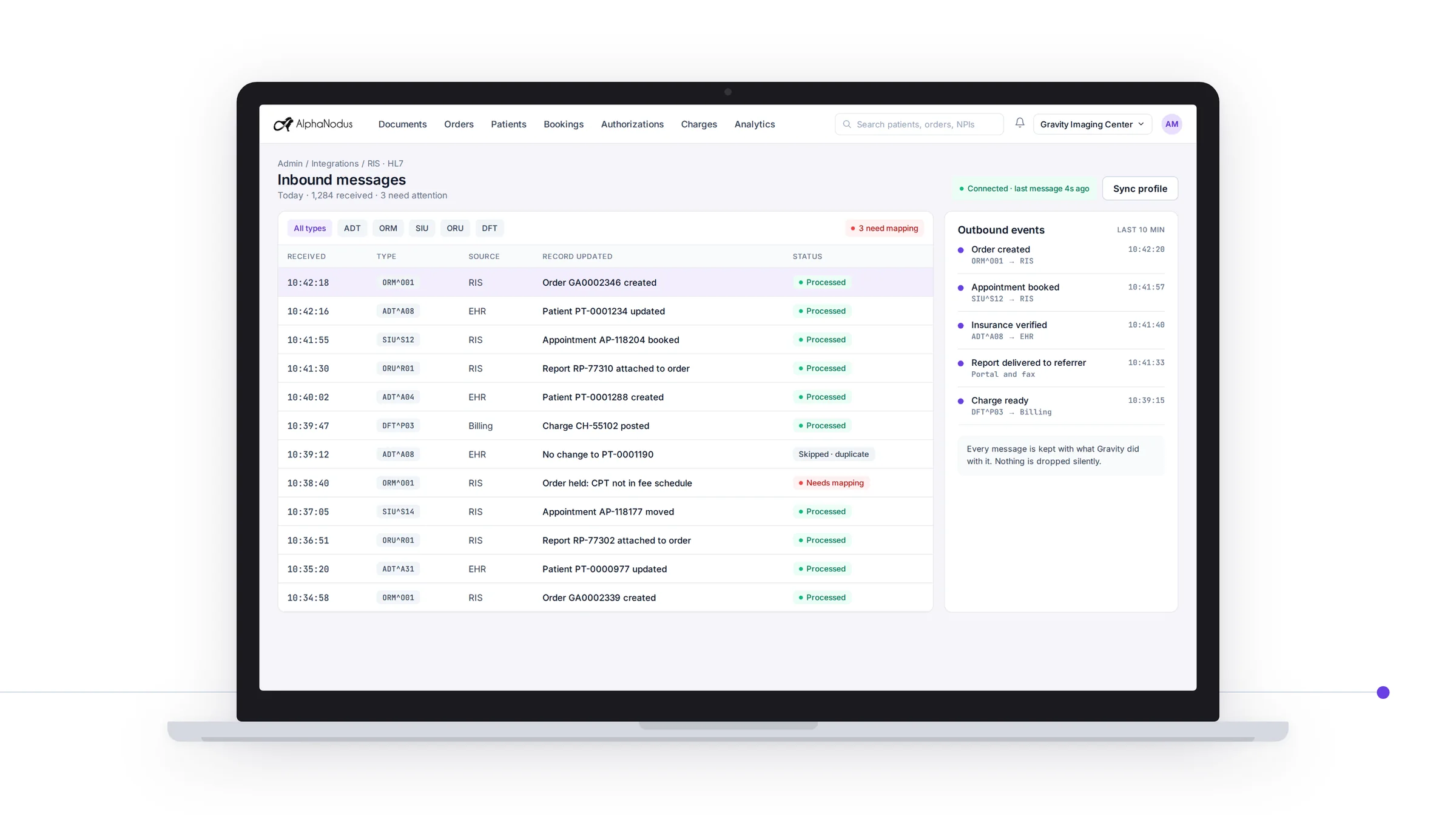Click the Admin breadcrumb link

pos(290,164)
